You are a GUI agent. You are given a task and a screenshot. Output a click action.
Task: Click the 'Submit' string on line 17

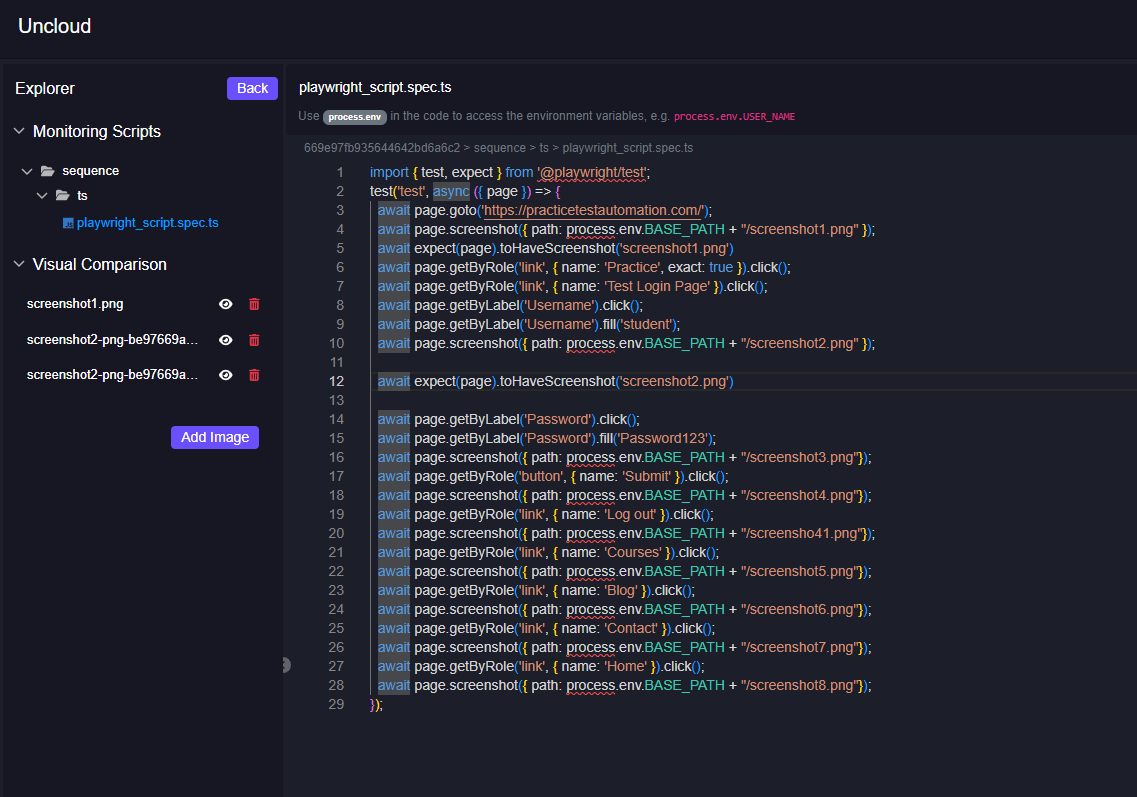[x=647, y=476]
